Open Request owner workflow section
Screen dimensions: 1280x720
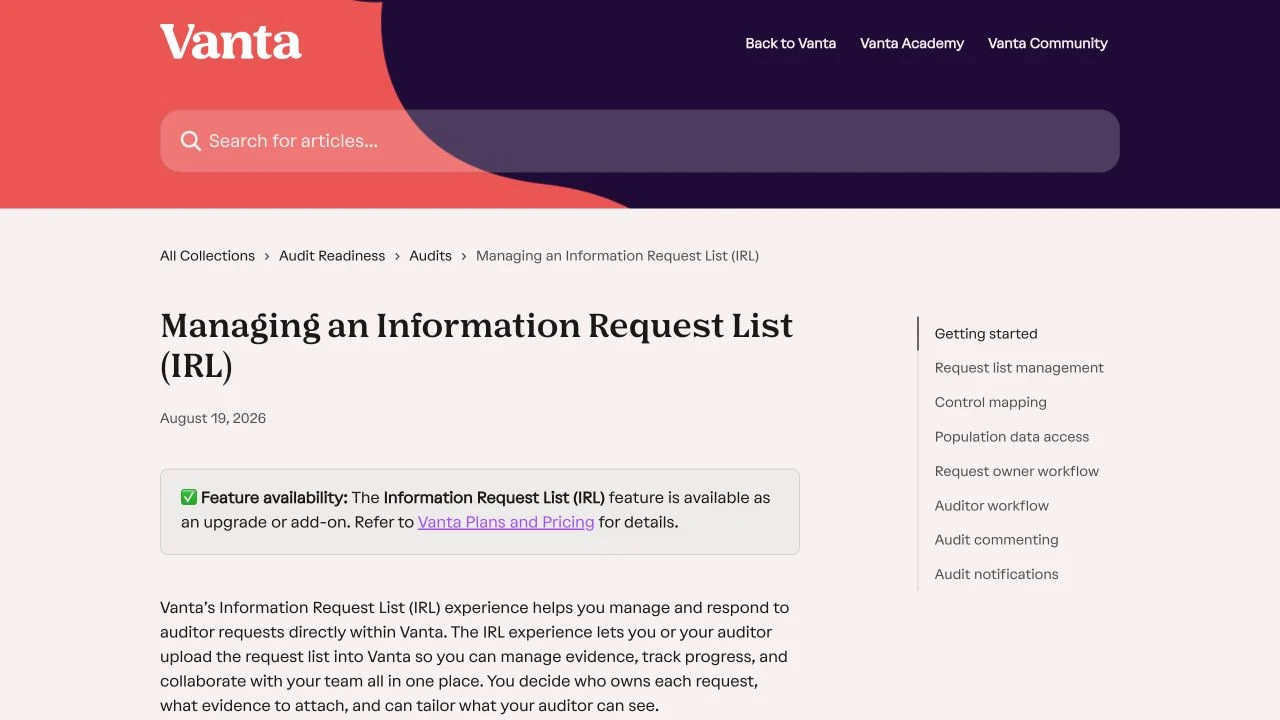pyautogui.click(x=1017, y=471)
